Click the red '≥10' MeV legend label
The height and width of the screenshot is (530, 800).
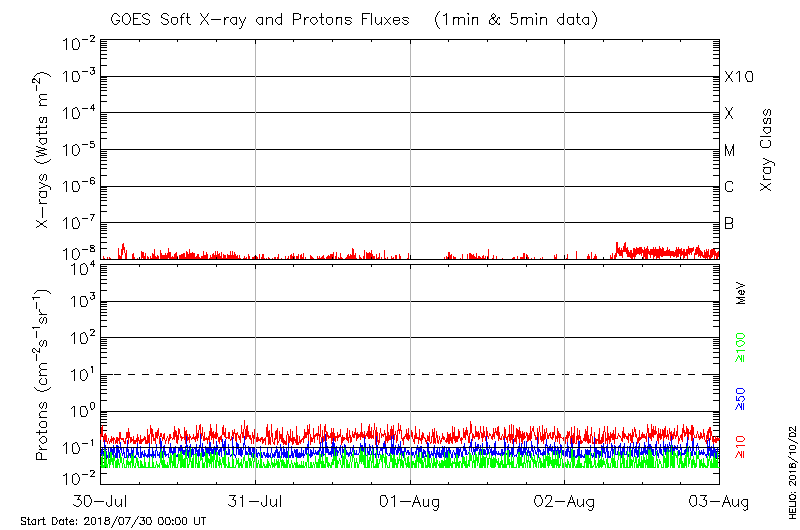click(741, 446)
